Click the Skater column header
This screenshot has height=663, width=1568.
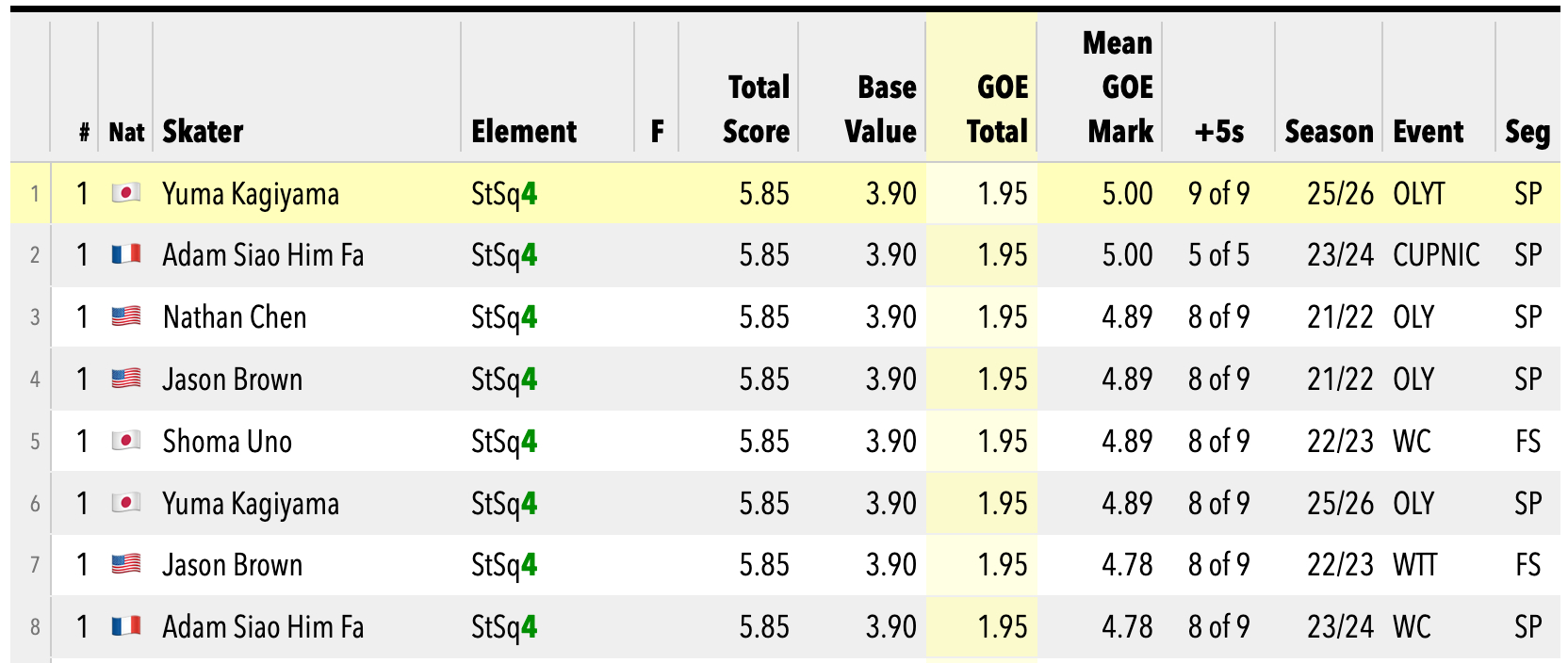pos(204,131)
